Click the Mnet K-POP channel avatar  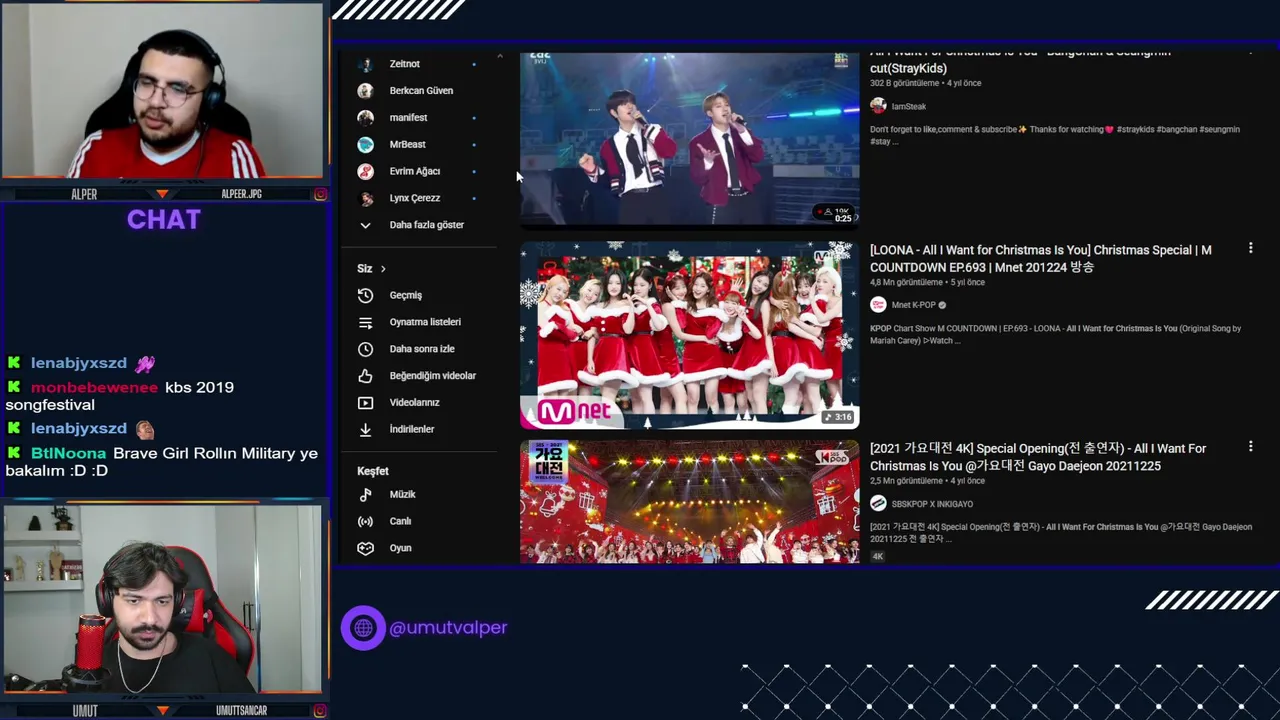878,305
